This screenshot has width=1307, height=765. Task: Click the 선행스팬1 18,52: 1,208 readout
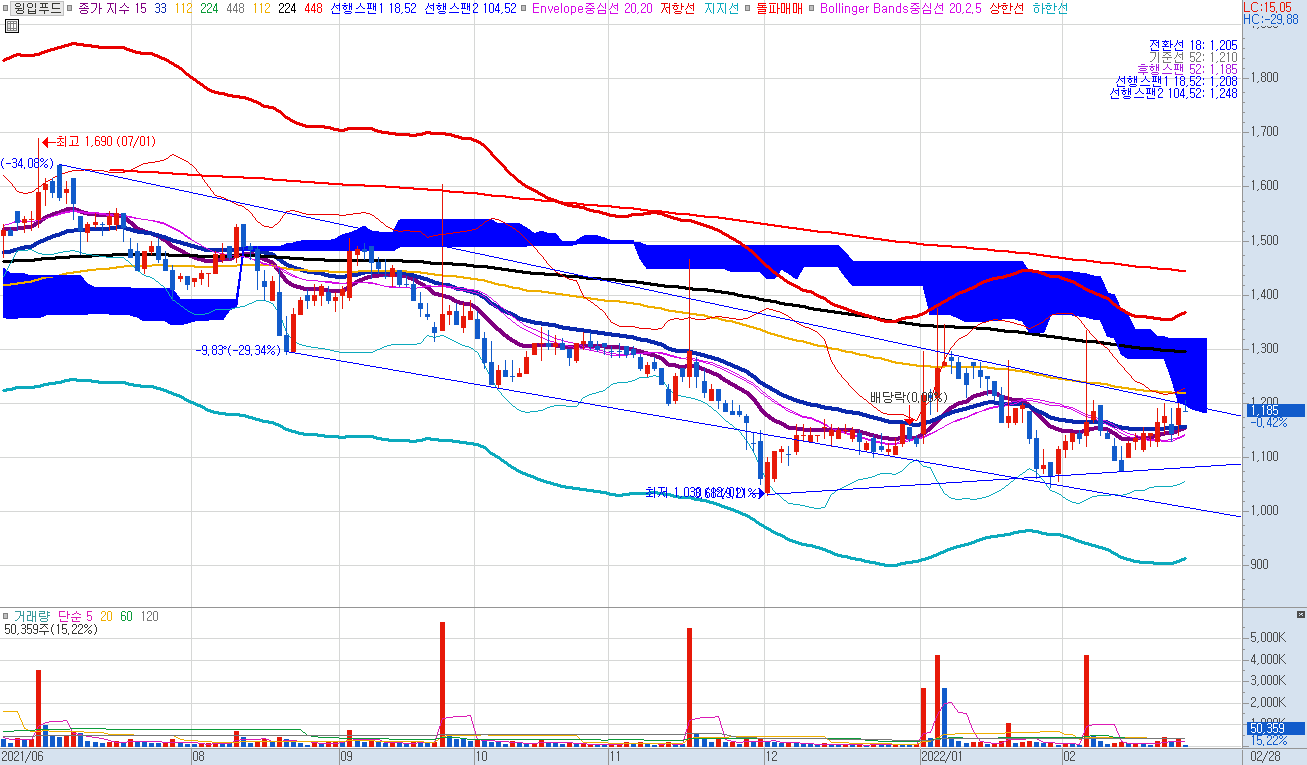click(1177, 81)
